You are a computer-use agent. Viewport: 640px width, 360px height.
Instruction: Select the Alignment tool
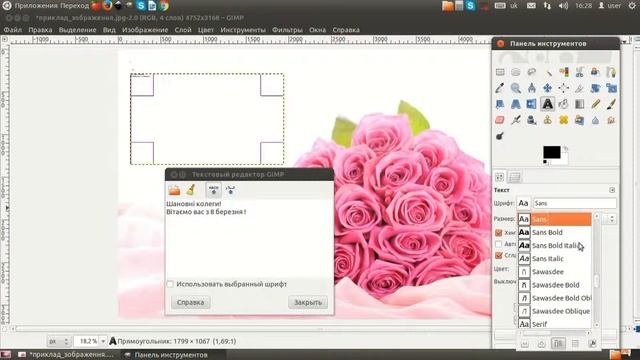coord(564,88)
